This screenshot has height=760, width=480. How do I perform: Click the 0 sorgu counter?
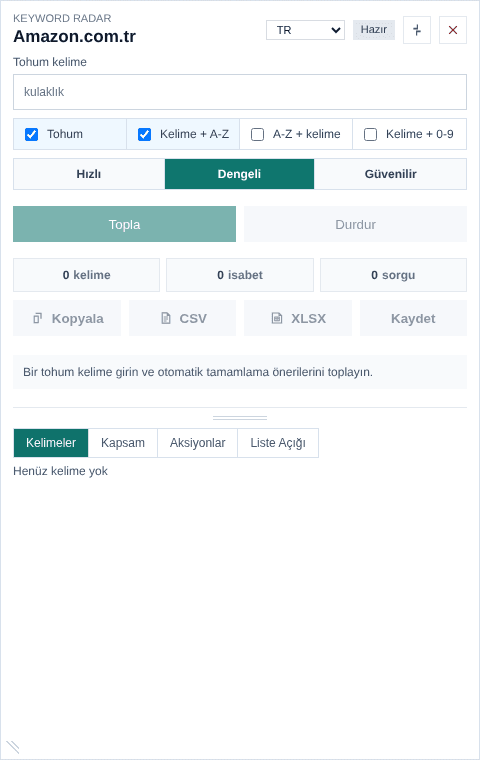point(393,275)
